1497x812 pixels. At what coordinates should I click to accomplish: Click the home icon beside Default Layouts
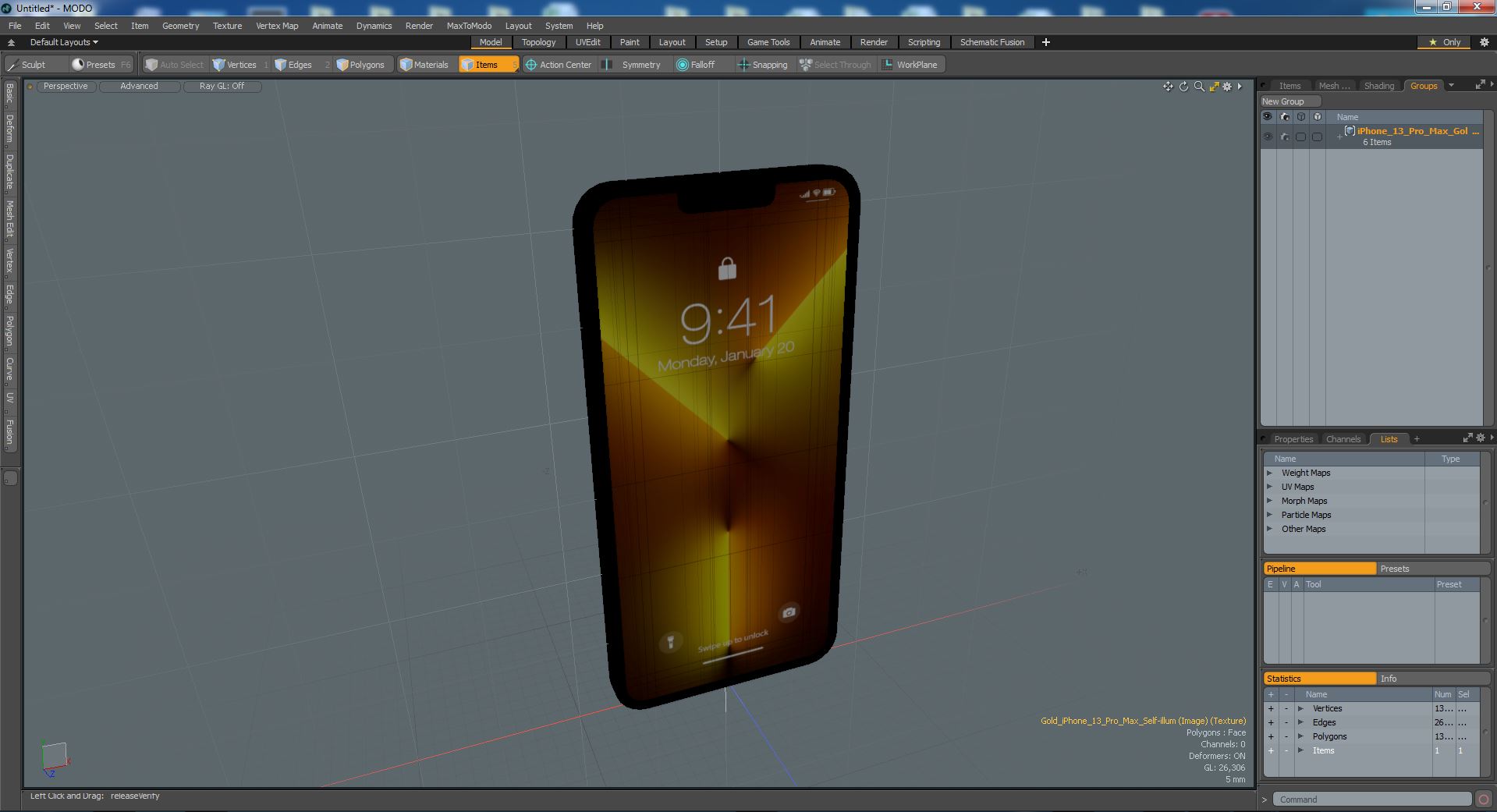click(11, 42)
